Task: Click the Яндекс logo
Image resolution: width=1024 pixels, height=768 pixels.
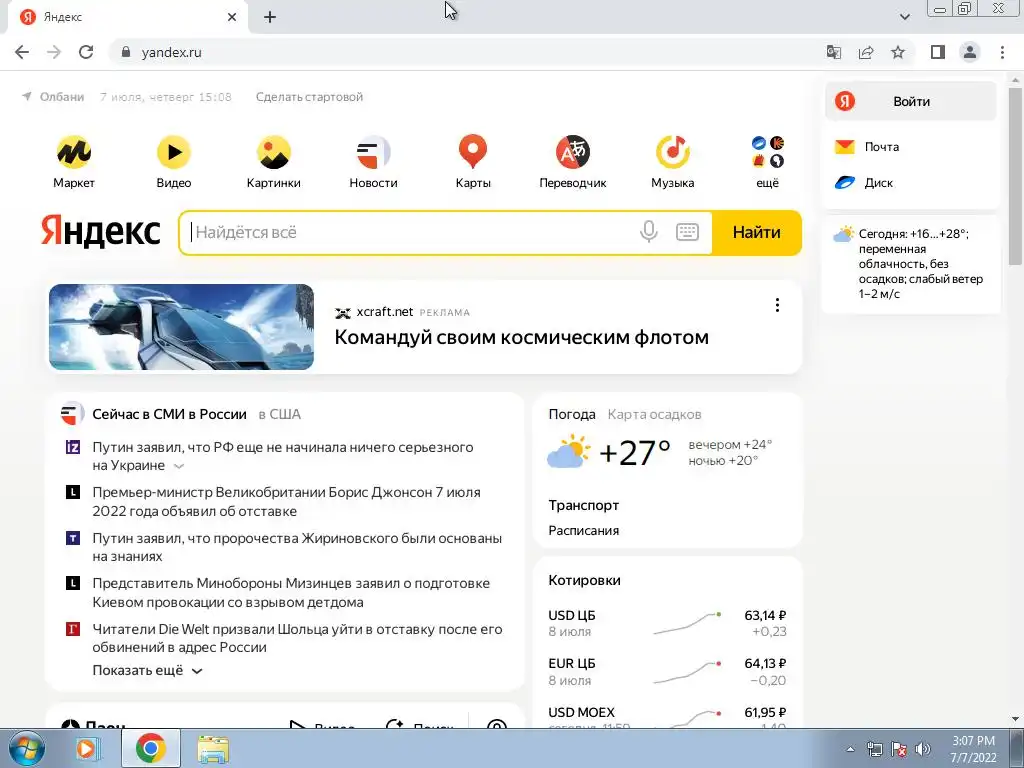Action: click(101, 231)
